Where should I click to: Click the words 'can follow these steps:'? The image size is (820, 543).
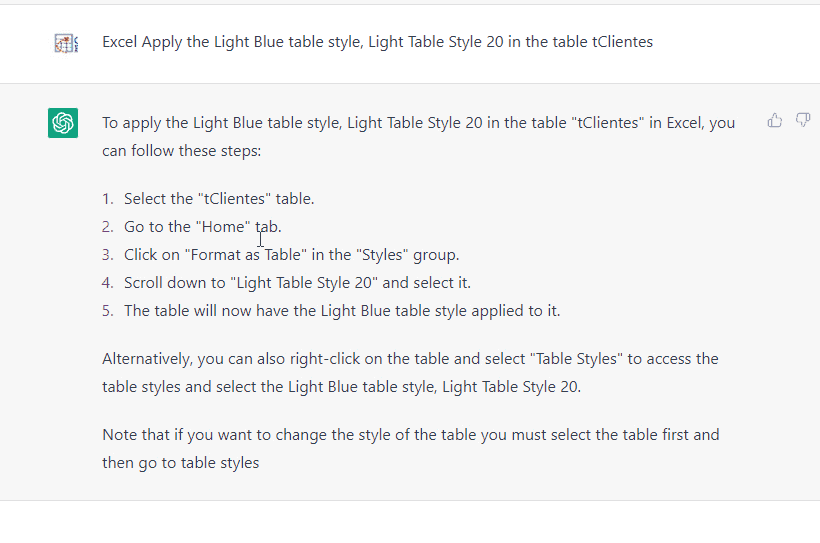pos(181,151)
